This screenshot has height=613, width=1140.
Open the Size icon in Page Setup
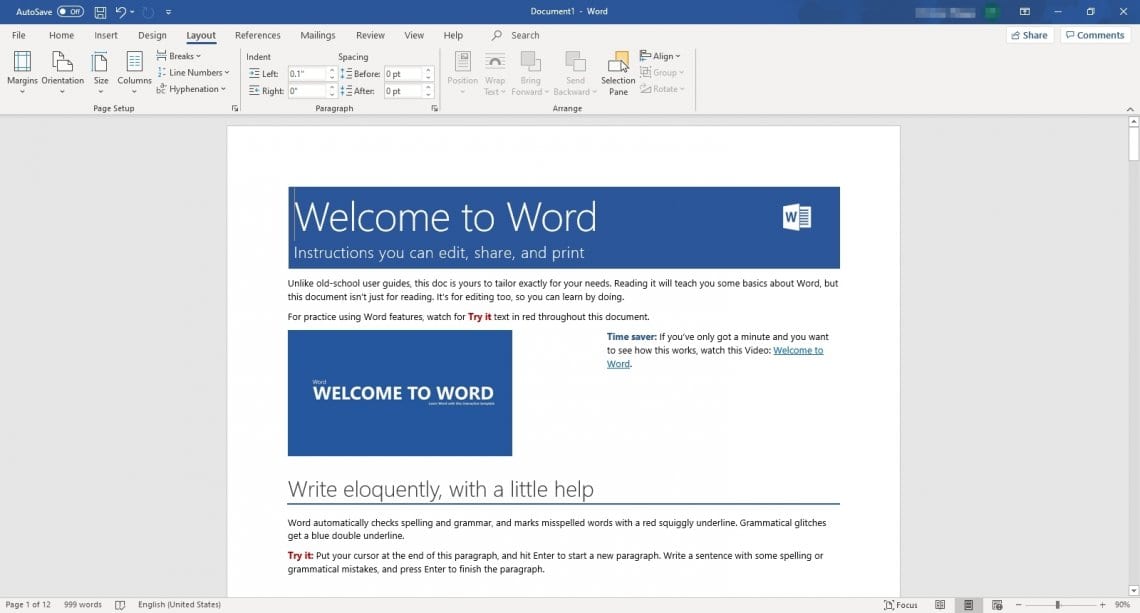click(x=100, y=71)
